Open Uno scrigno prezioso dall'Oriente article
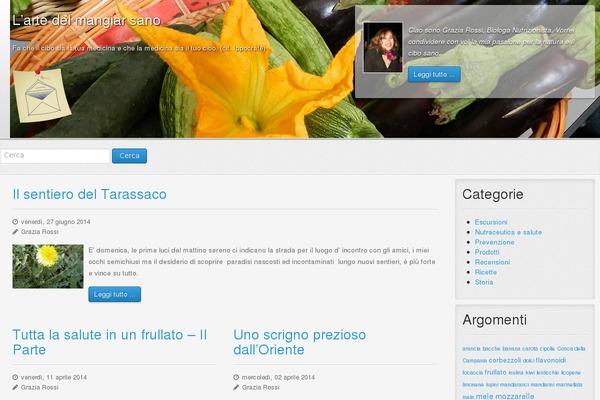Image resolution: width=600 pixels, height=400 pixels. 300,342
